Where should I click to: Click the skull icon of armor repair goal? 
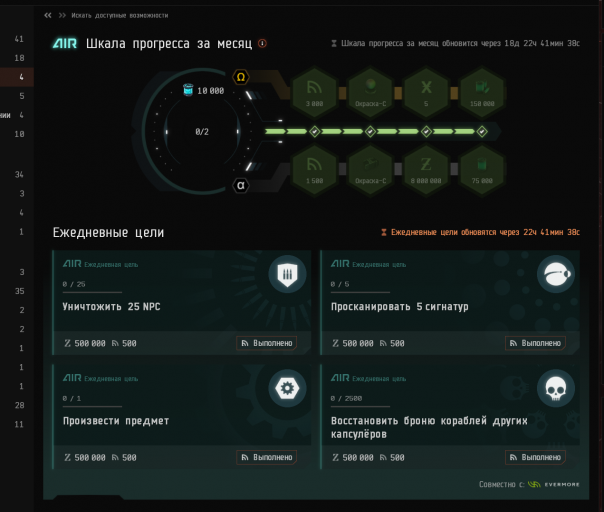coord(556,388)
